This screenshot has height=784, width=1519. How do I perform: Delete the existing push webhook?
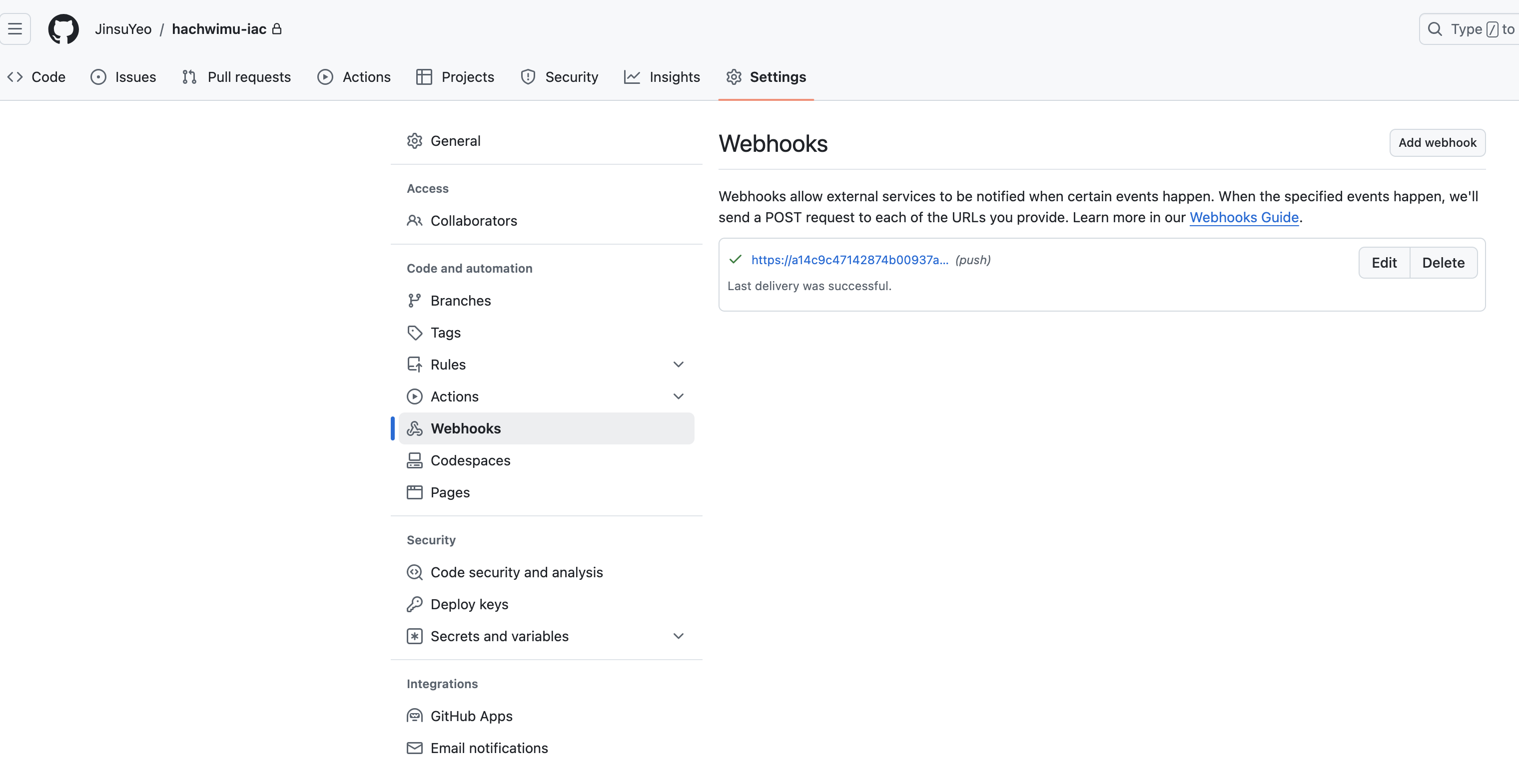coord(1443,262)
